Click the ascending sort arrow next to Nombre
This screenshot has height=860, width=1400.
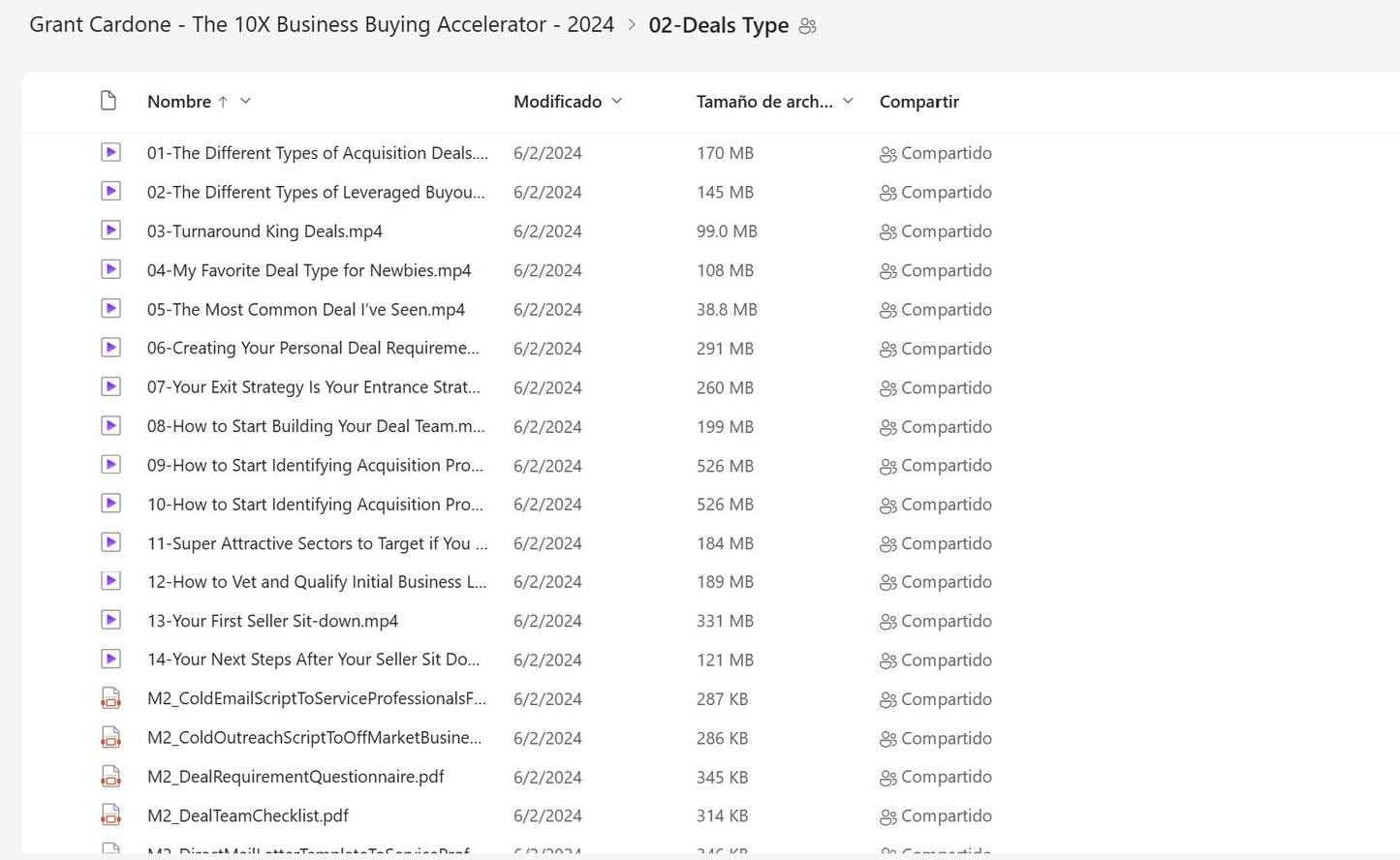pyautogui.click(x=223, y=102)
